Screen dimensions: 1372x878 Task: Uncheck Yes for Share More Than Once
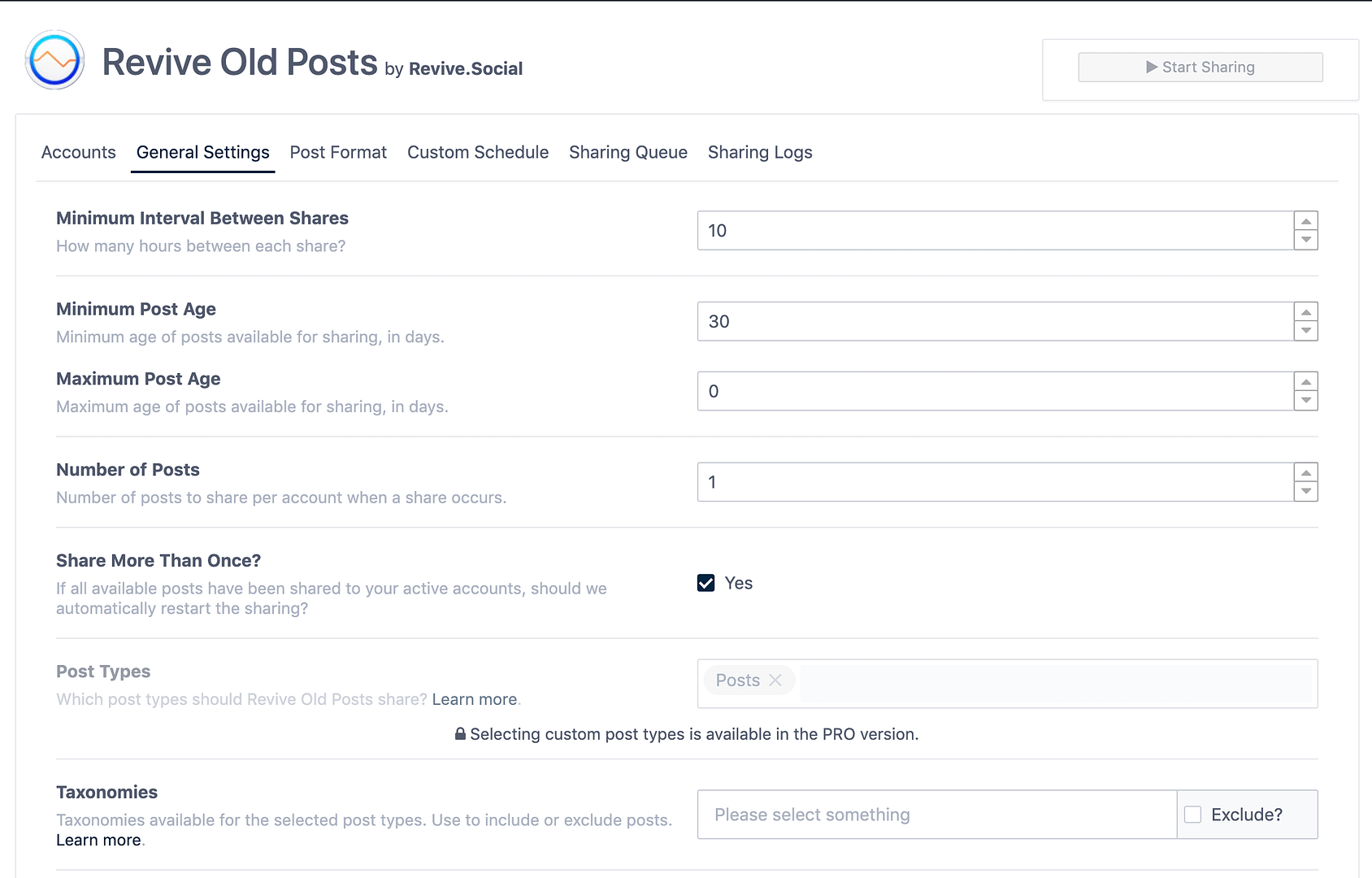706,583
